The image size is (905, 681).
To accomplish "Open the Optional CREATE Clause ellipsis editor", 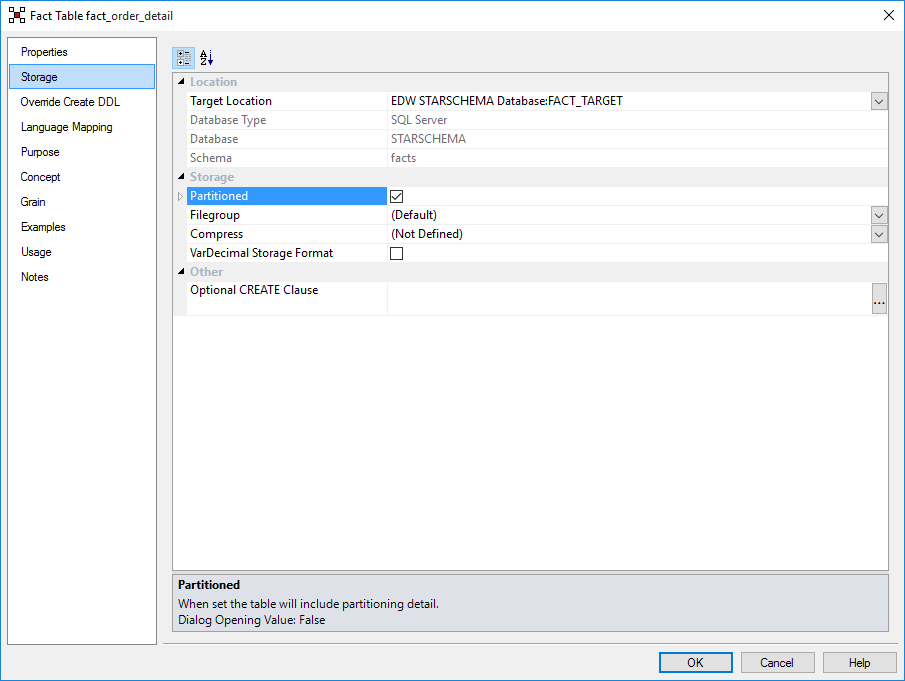I will [878, 298].
